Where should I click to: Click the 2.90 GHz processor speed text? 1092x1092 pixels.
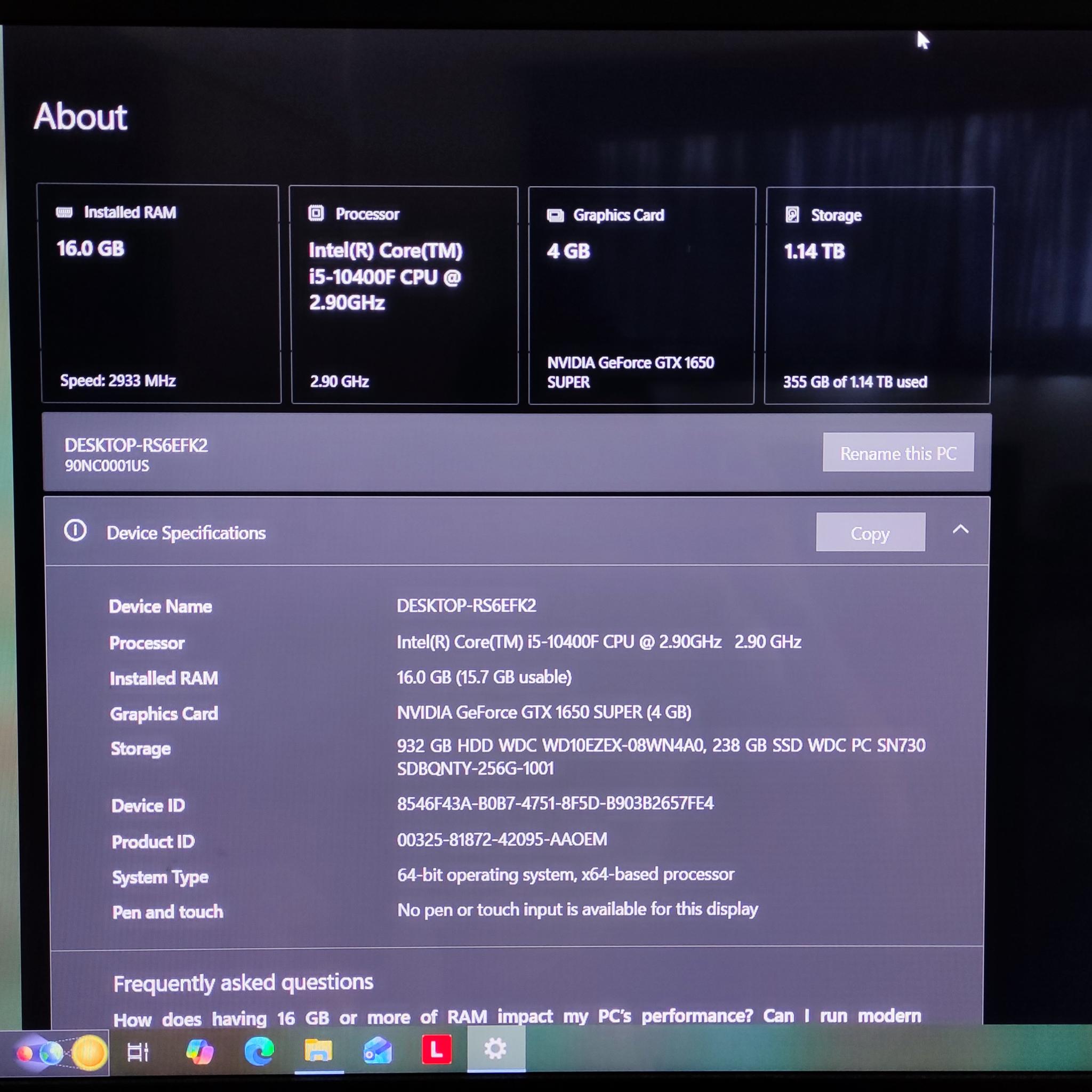(339, 382)
